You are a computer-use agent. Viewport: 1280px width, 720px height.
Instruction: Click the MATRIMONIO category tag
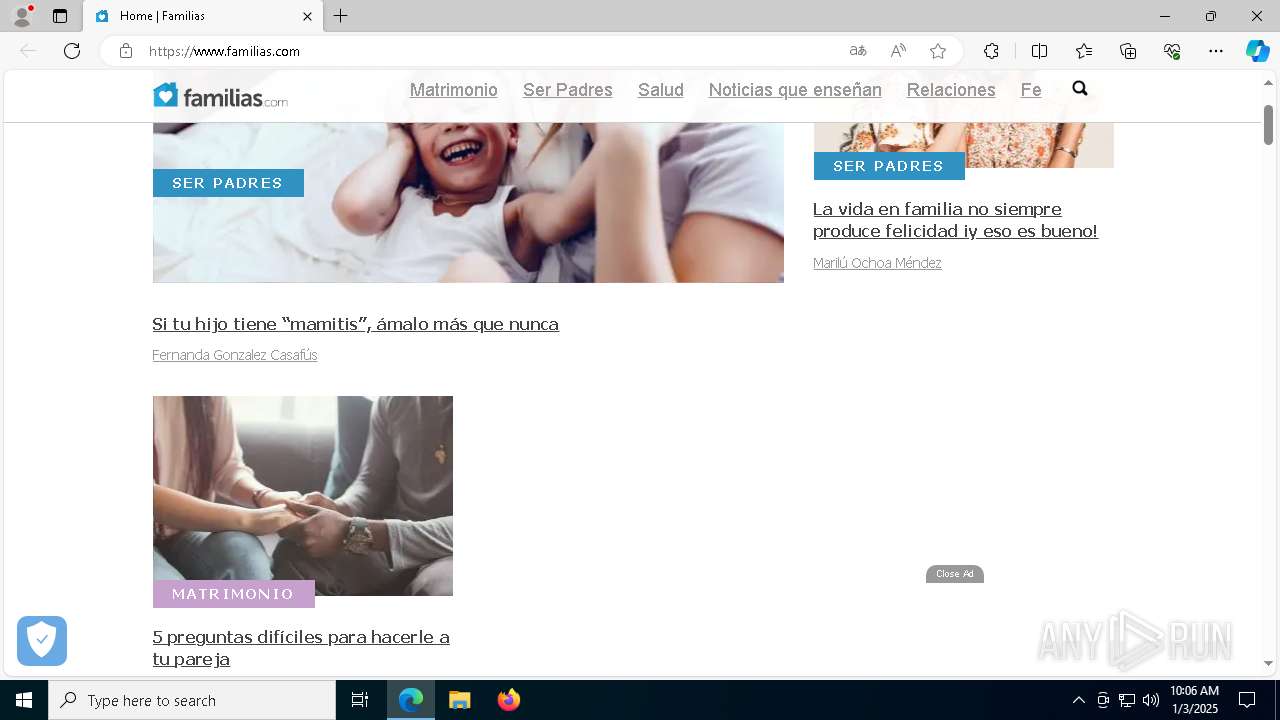pyautogui.click(x=233, y=594)
